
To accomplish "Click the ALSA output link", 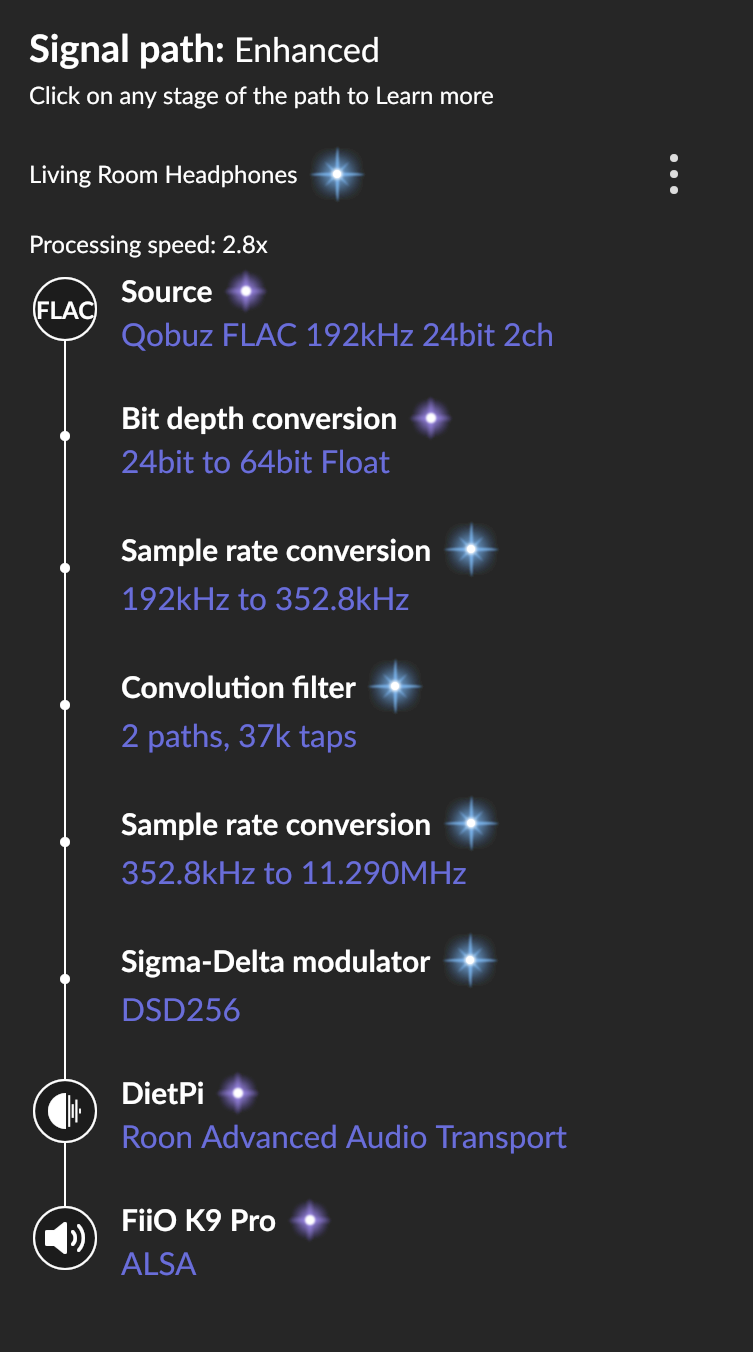I will coord(159,1264).
